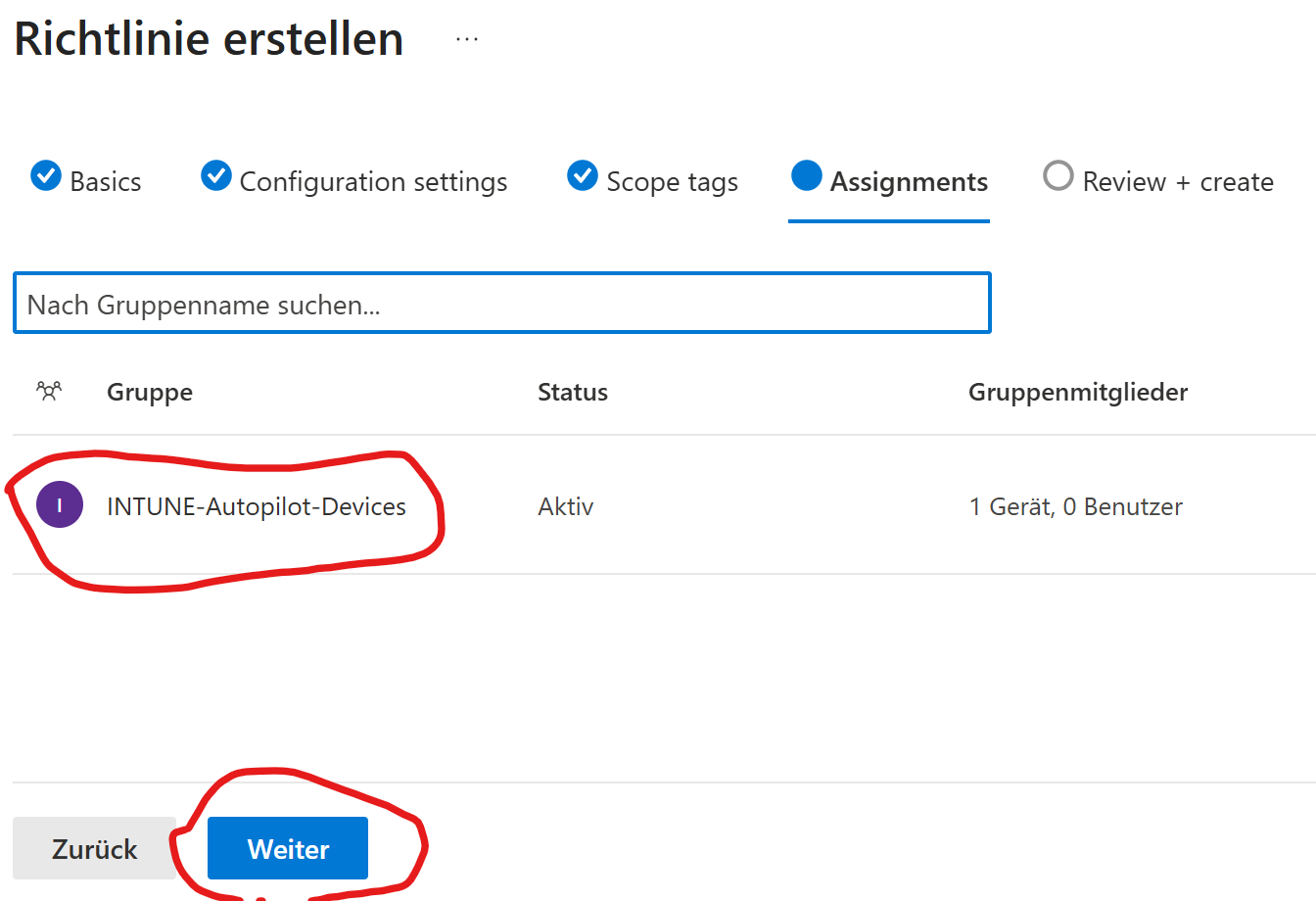Viewport: 1316px width, 901px height.
Task: Open the Scope tags step
Action: (672, 182)
